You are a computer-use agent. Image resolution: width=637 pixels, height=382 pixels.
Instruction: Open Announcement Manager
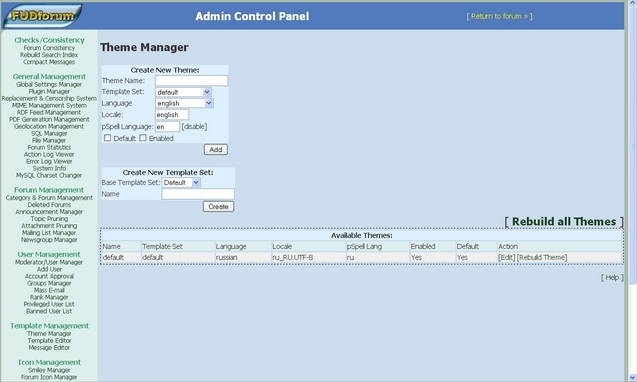49,212
